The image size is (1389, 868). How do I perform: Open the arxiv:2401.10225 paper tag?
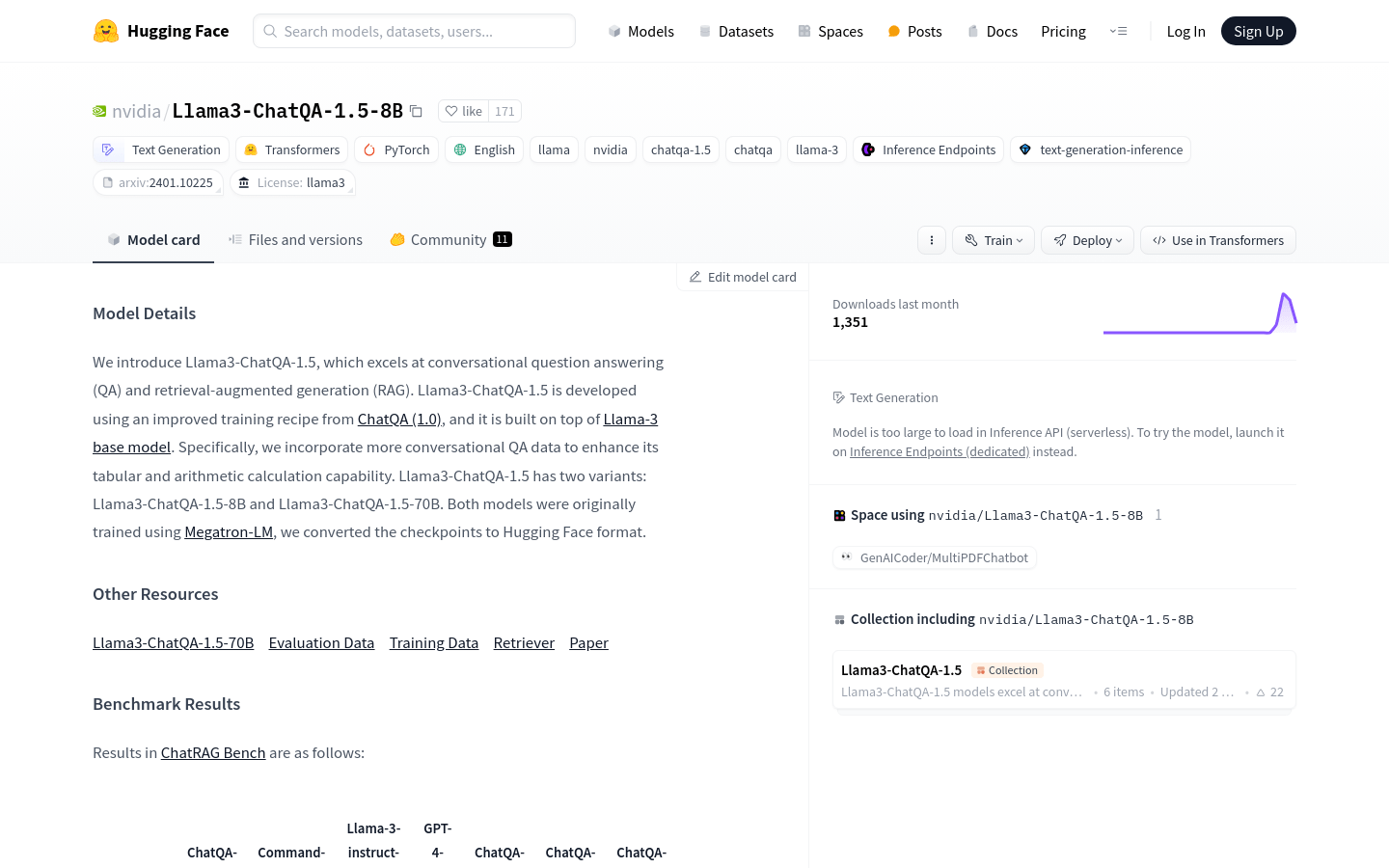pyautogui.click(x=158, y=182)
